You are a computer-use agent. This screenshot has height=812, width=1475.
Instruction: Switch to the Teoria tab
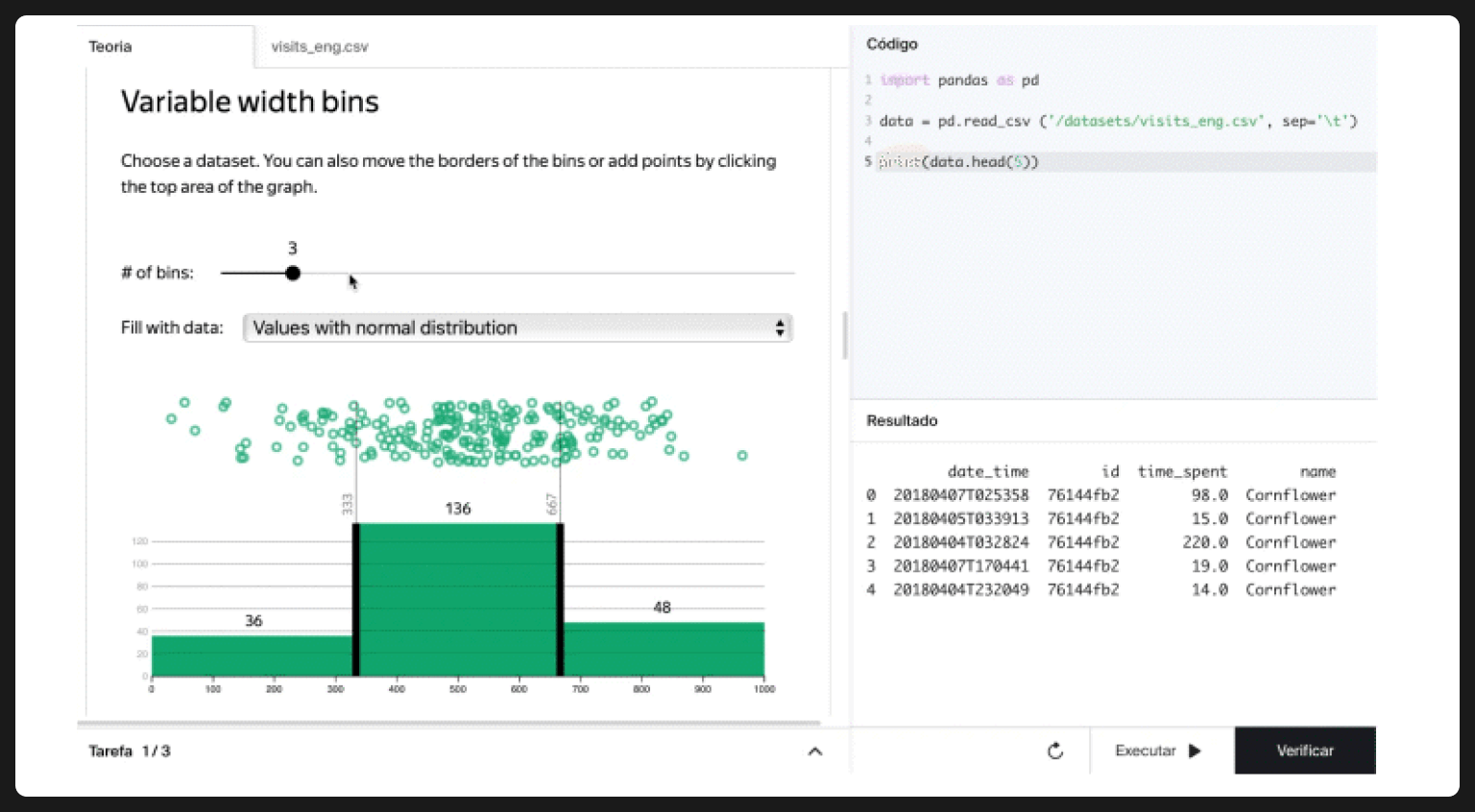pyautogui.click(x=110, y=47)
